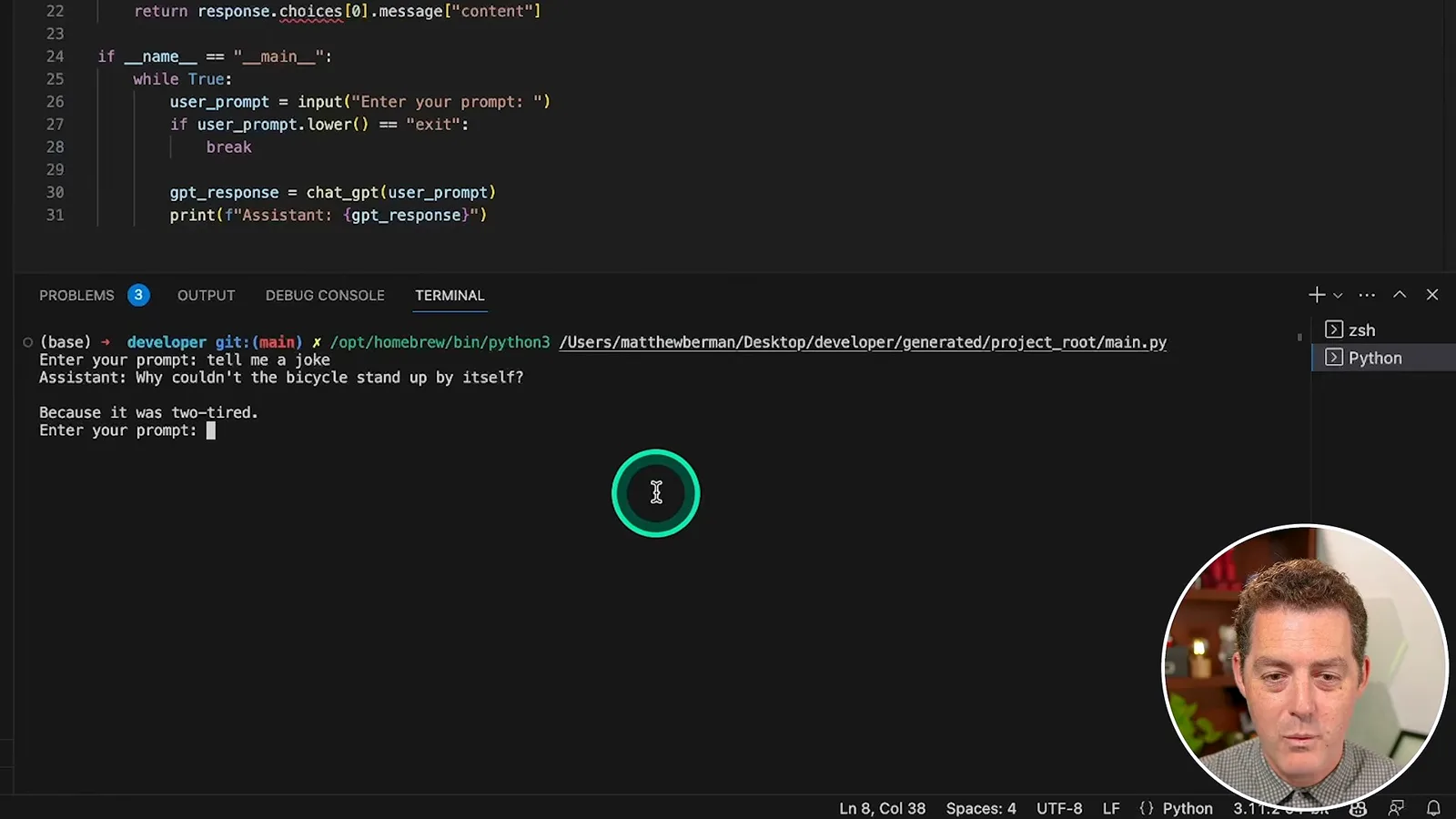Open the DEBUG CONSOLE tab
The image size is (1456, 819).
325,296
